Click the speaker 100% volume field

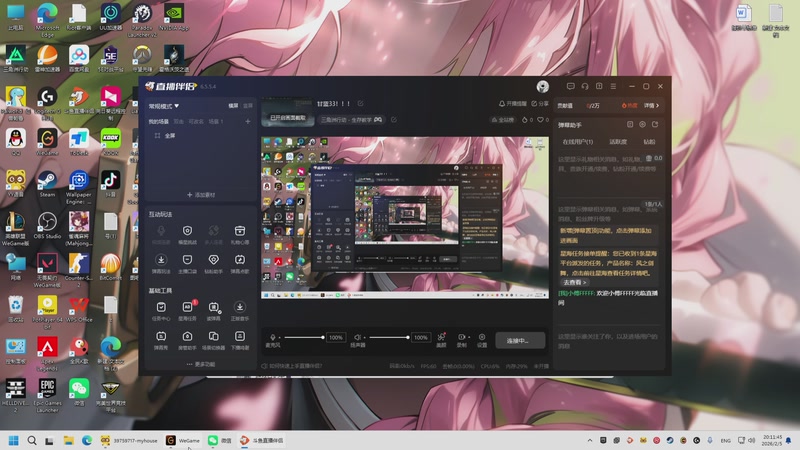420,337
